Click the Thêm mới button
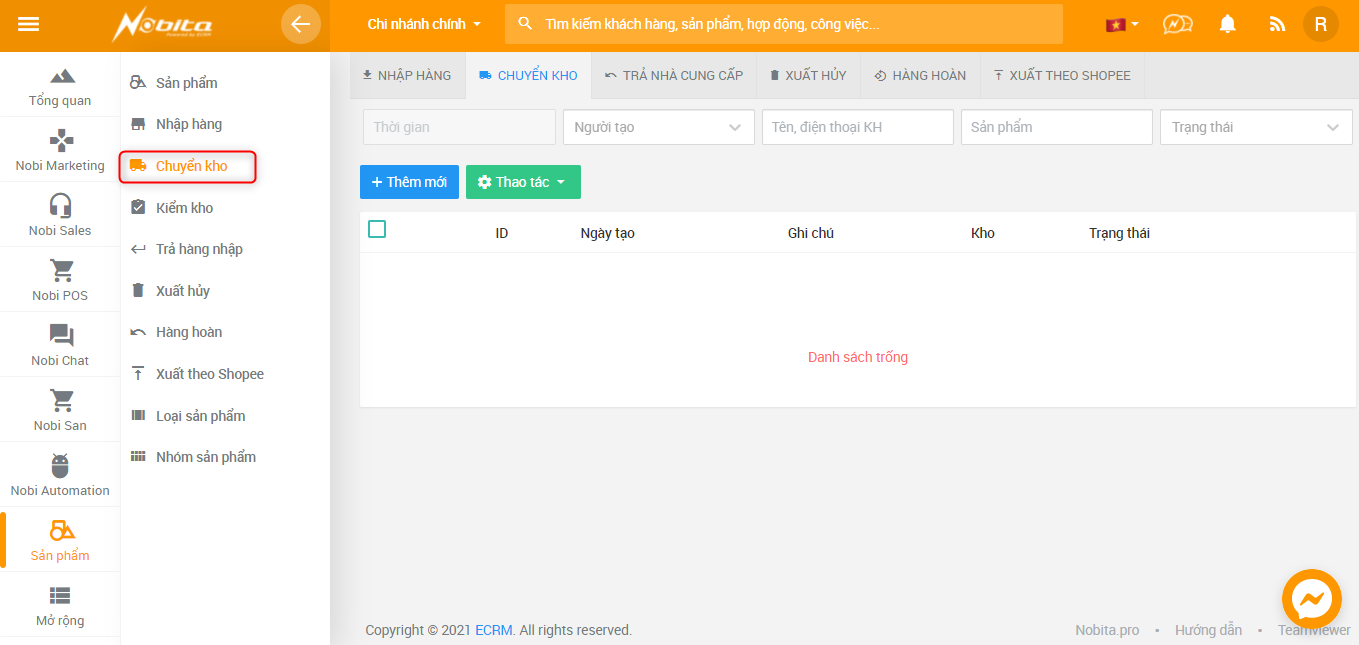This screenshot has width=1359, height=645. (x=409, y=182)
